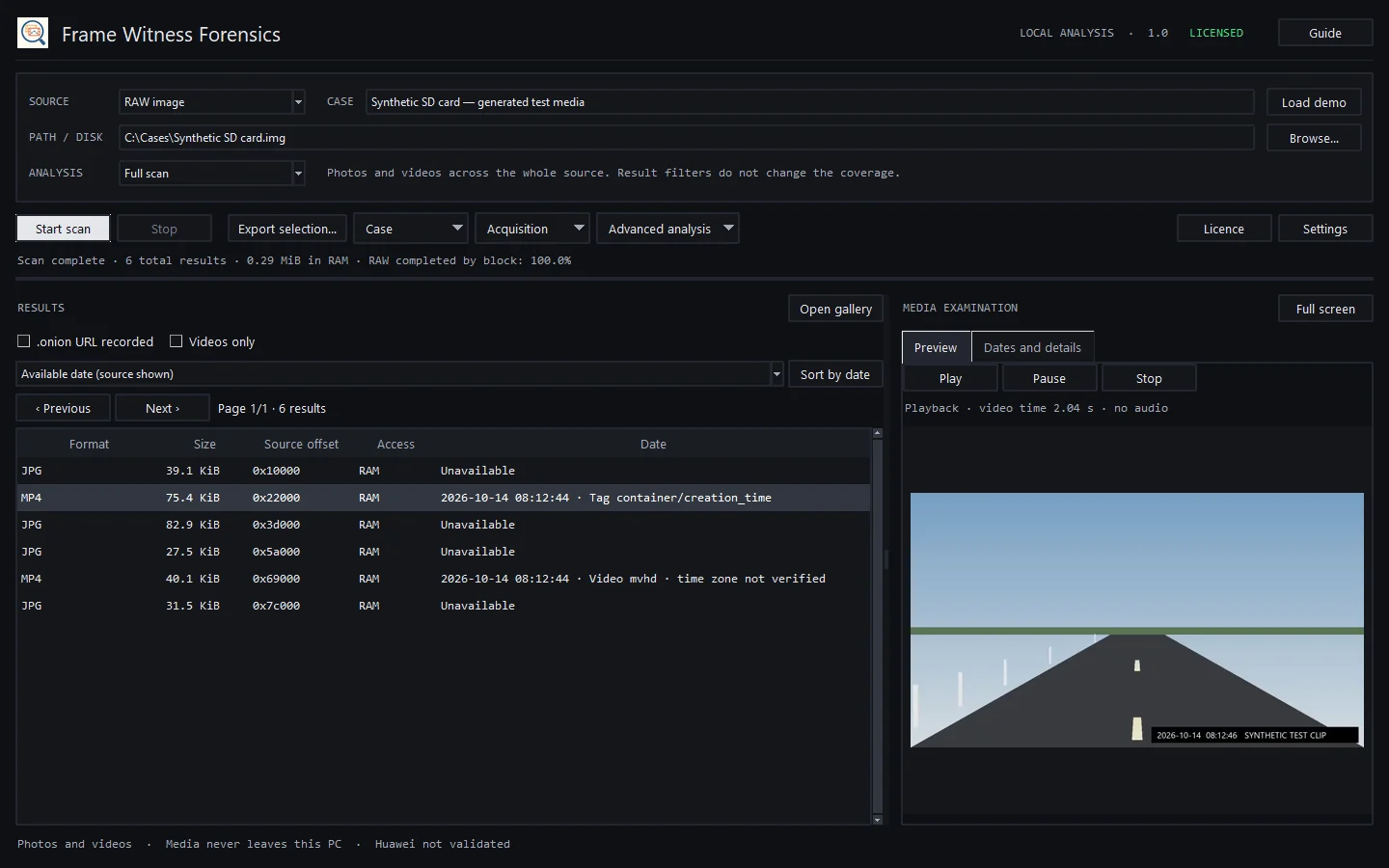Screen dimensions: 1389x868
Task: Click Sort by date
Action: click(835, 374)
